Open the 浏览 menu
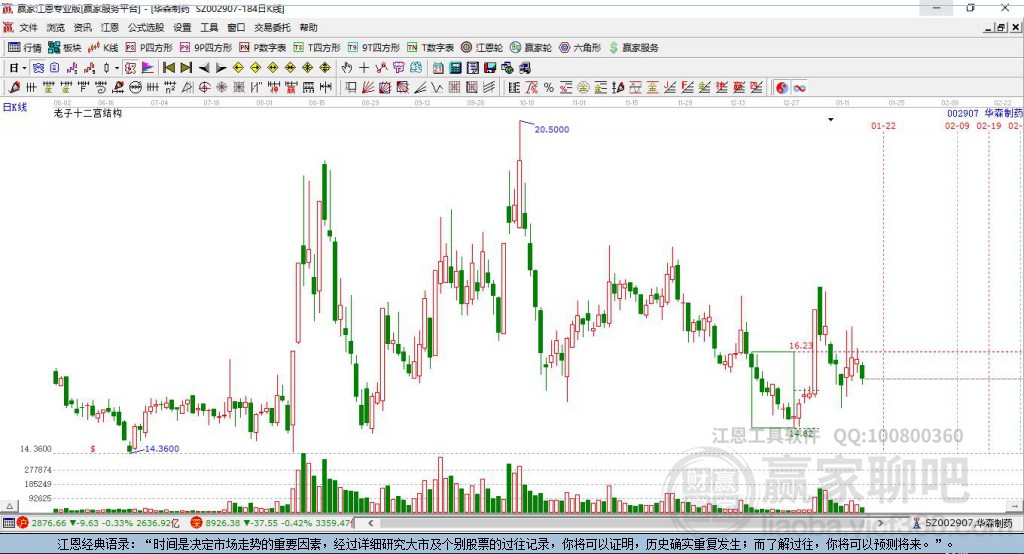This screenshot has height=554, width=1024. click(x=56, y=27)
